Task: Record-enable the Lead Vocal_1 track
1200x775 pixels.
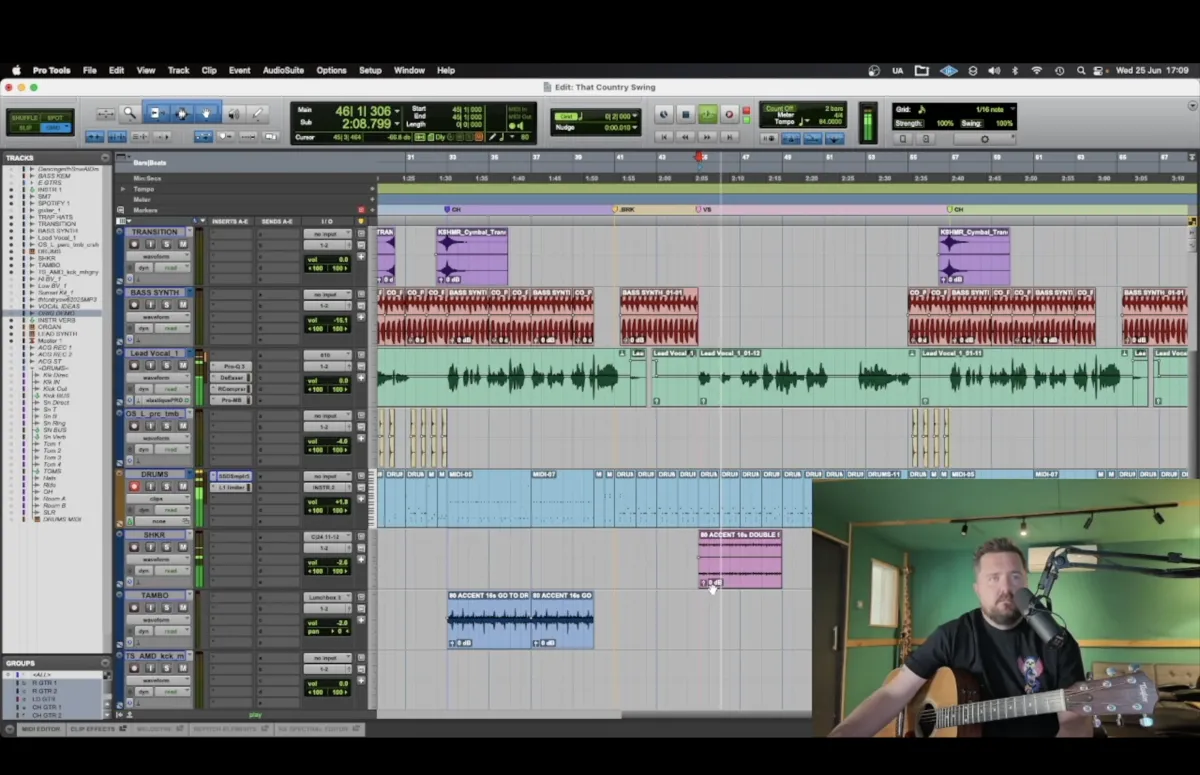Action: [x=135, y=366]
